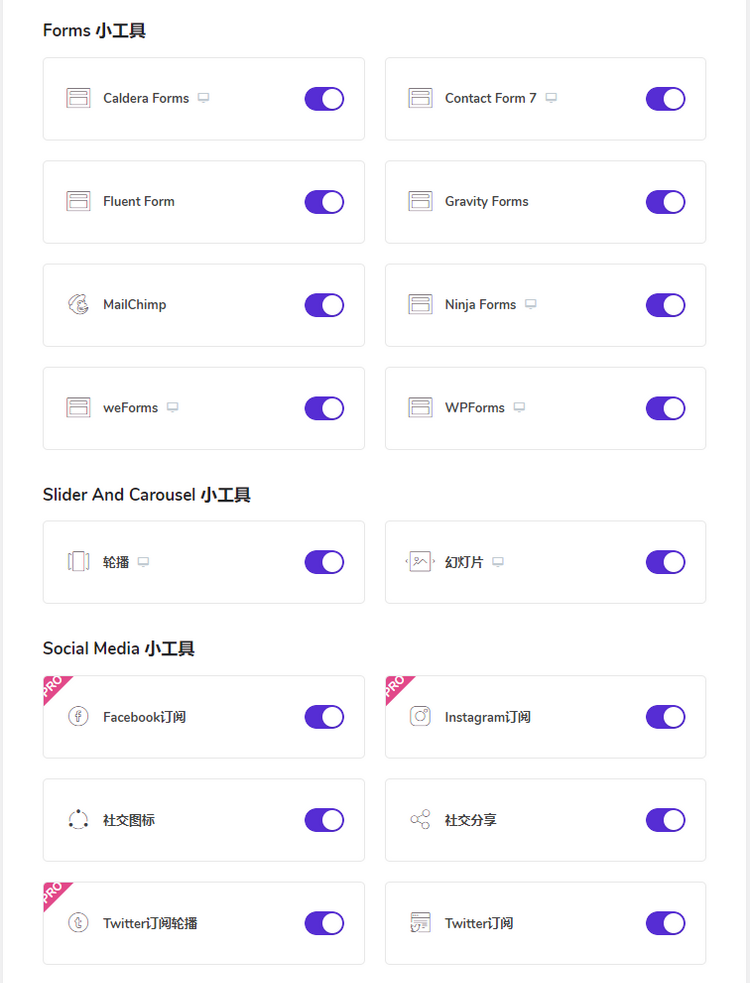Click the MailChimp monkey icon
Viewport: 750px width, 983px height.
click(x=78, y=305)
